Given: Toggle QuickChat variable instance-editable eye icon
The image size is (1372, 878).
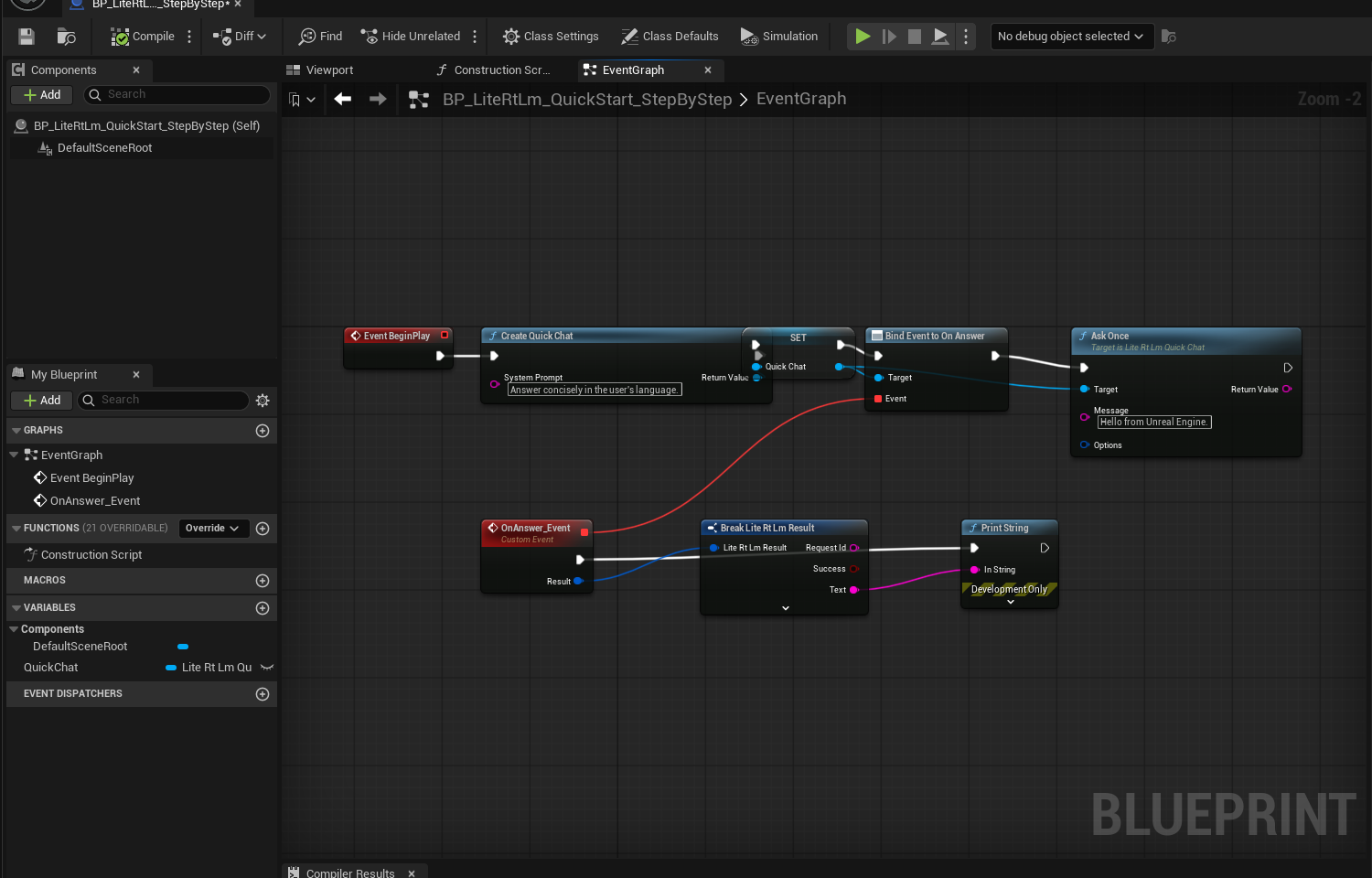Looking at the screenshot, I should tap(267, 668).
